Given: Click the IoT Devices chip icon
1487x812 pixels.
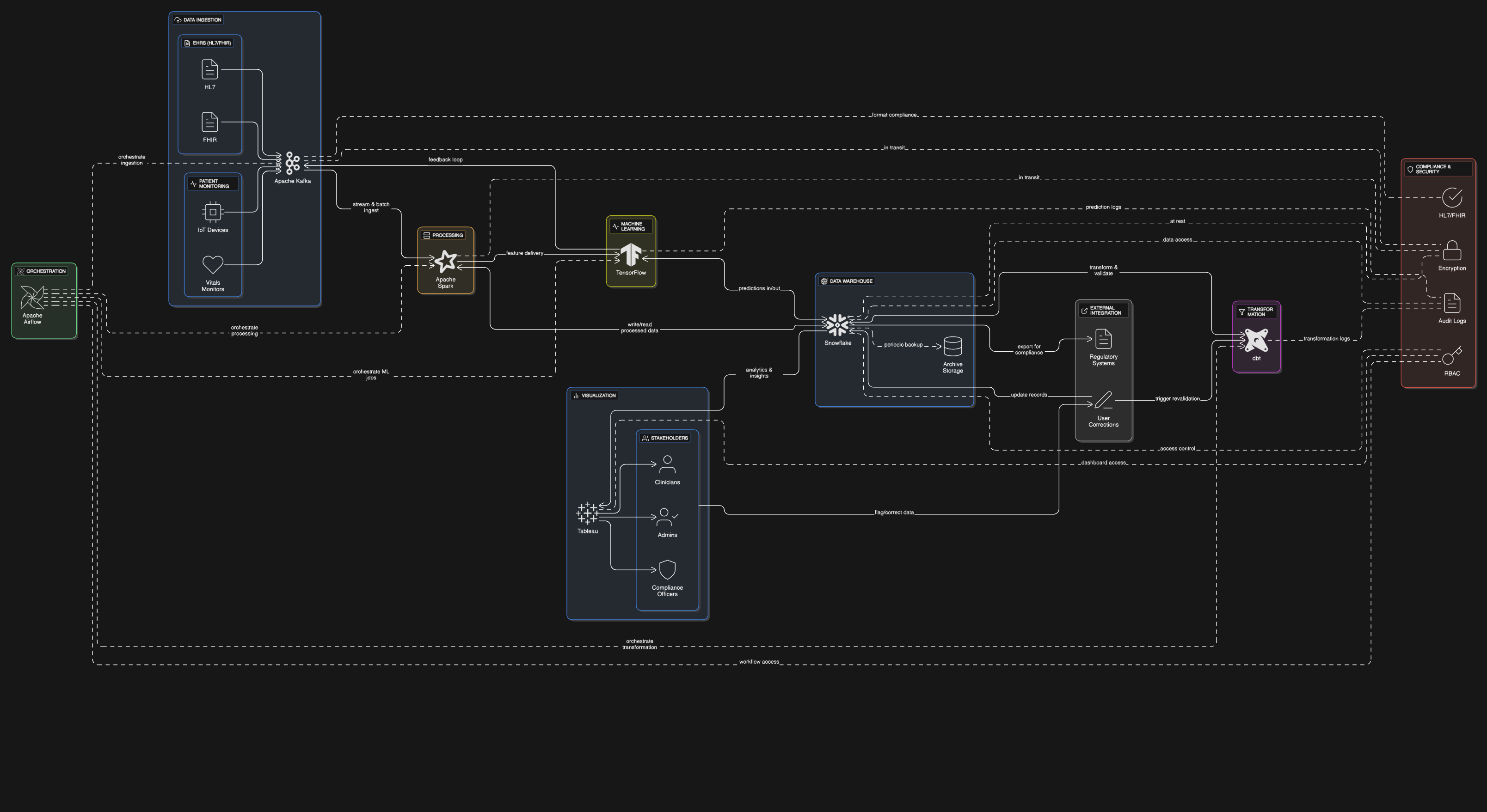Looking at the screenshot, I should coord(212,213).
